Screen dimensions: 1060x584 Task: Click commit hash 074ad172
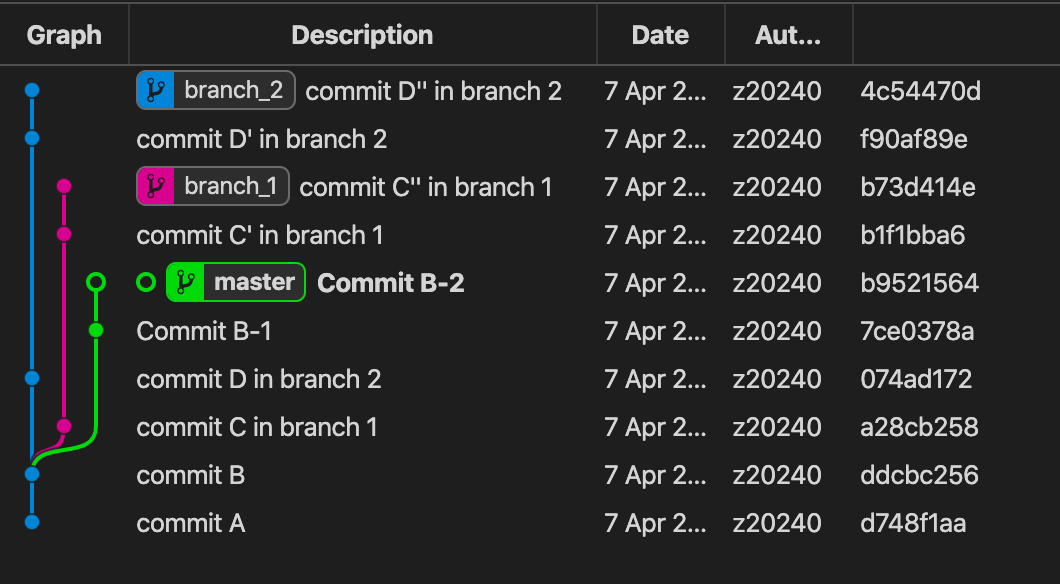(x=916, y=379)
